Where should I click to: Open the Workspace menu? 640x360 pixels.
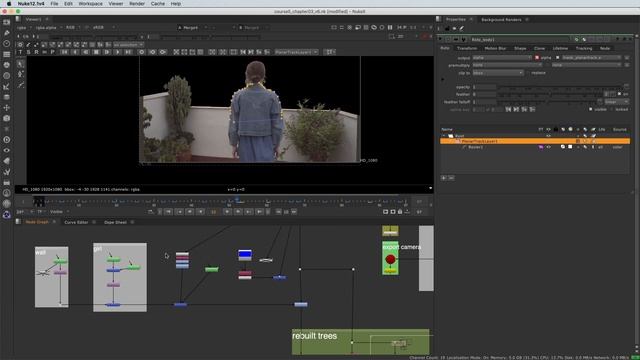[90, 4]
